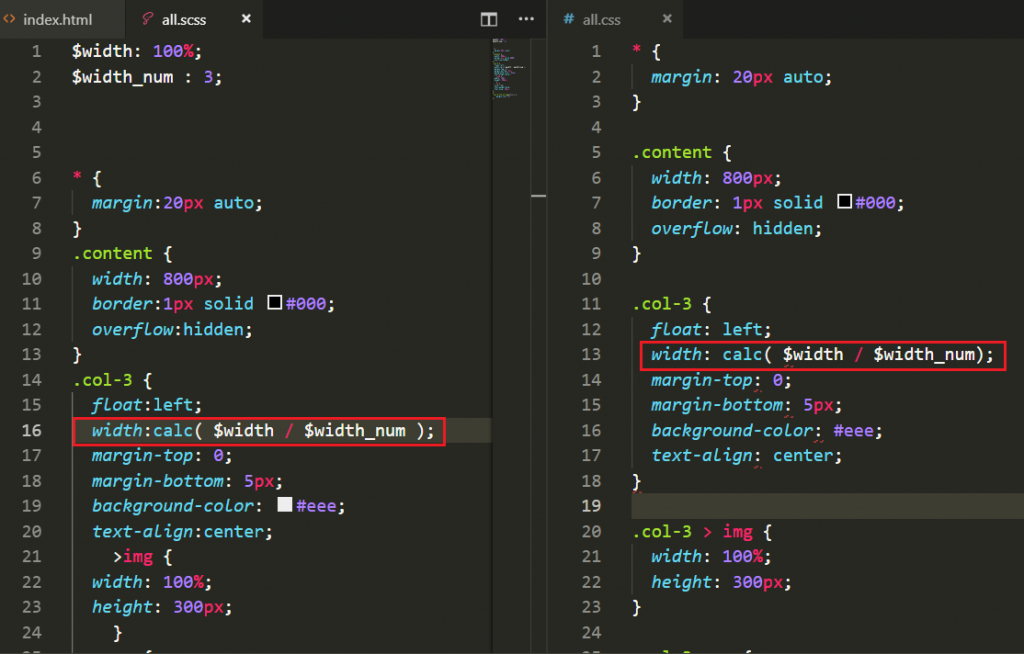1024x654 pixels.
Task: Click '>img {' nested selector in all.scss
Action: (x=142, y=557)
